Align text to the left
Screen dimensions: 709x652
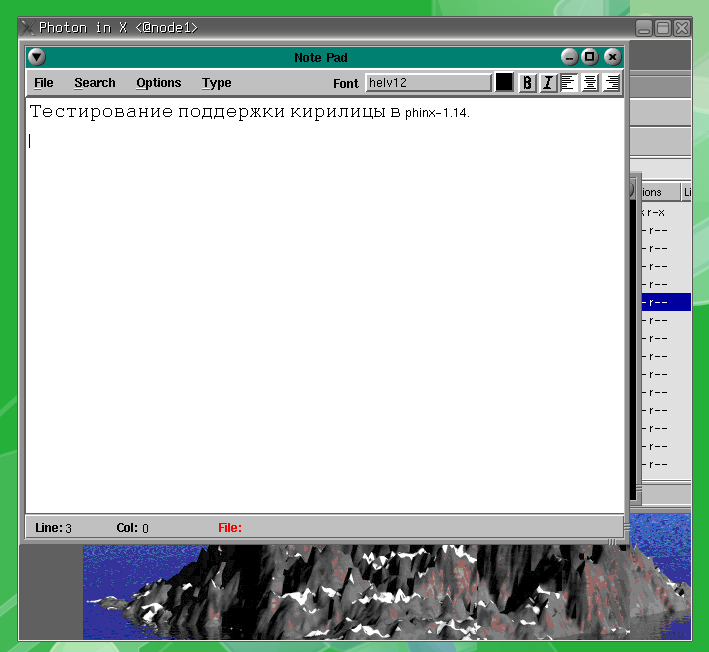pyautogui.click(x=568, y=83)
